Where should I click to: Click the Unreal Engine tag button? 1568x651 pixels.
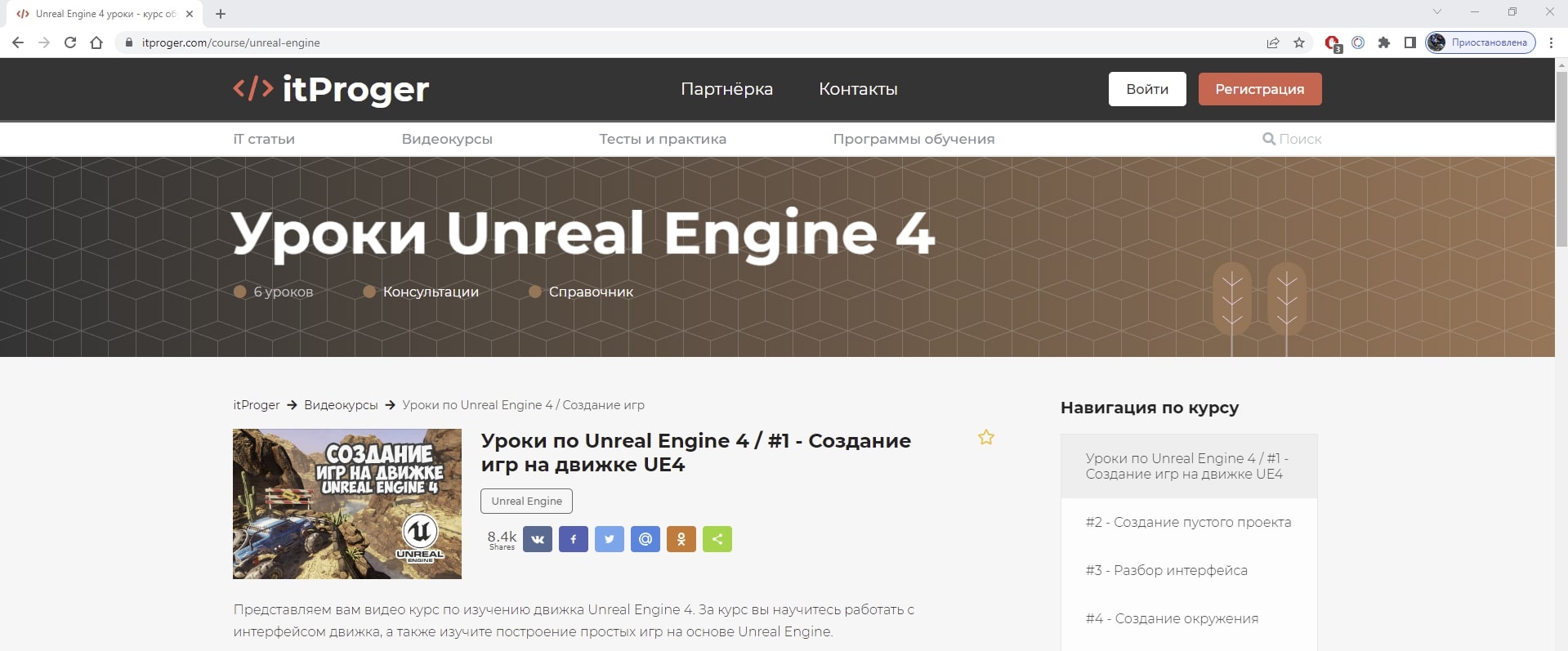tap(526, 501)
